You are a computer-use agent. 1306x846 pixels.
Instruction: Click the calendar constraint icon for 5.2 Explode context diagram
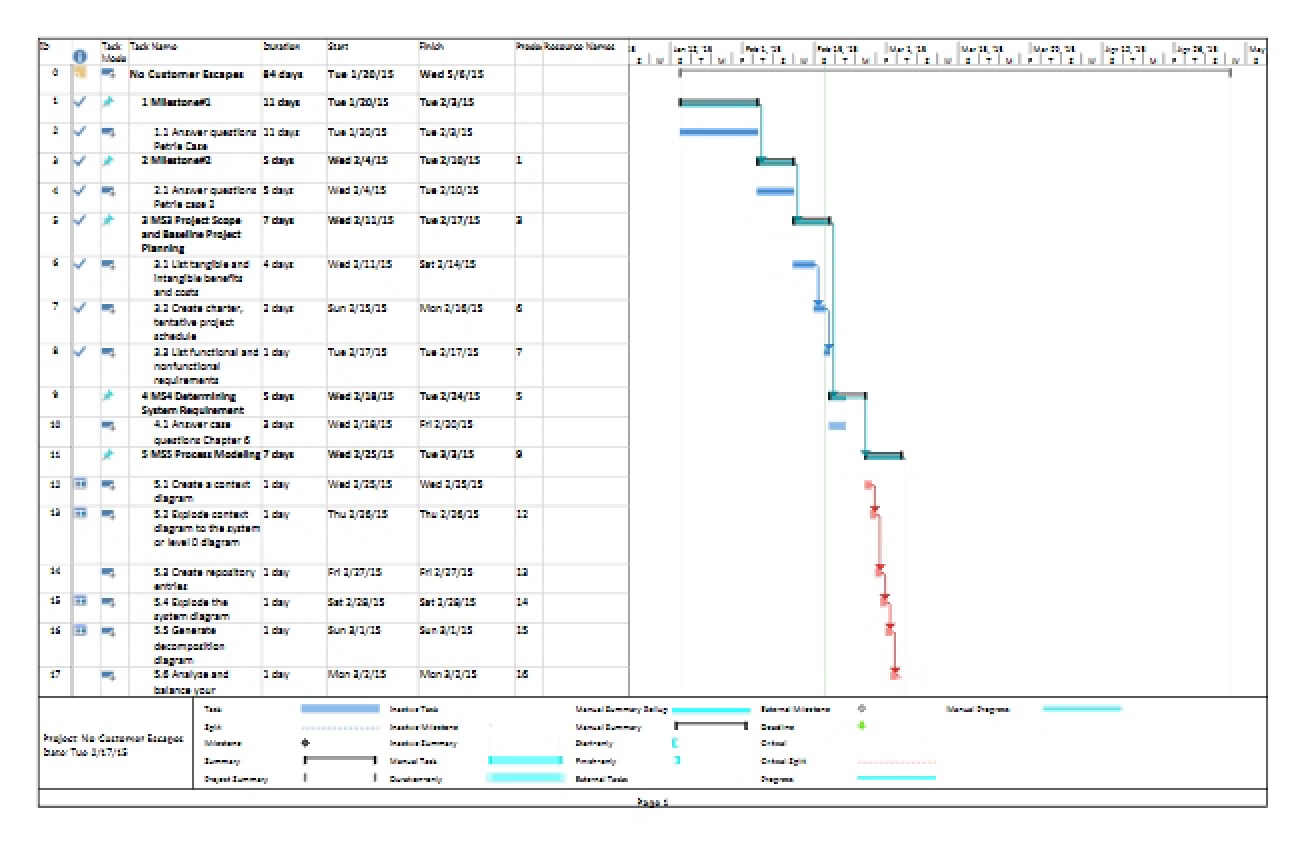coord(80,514)
